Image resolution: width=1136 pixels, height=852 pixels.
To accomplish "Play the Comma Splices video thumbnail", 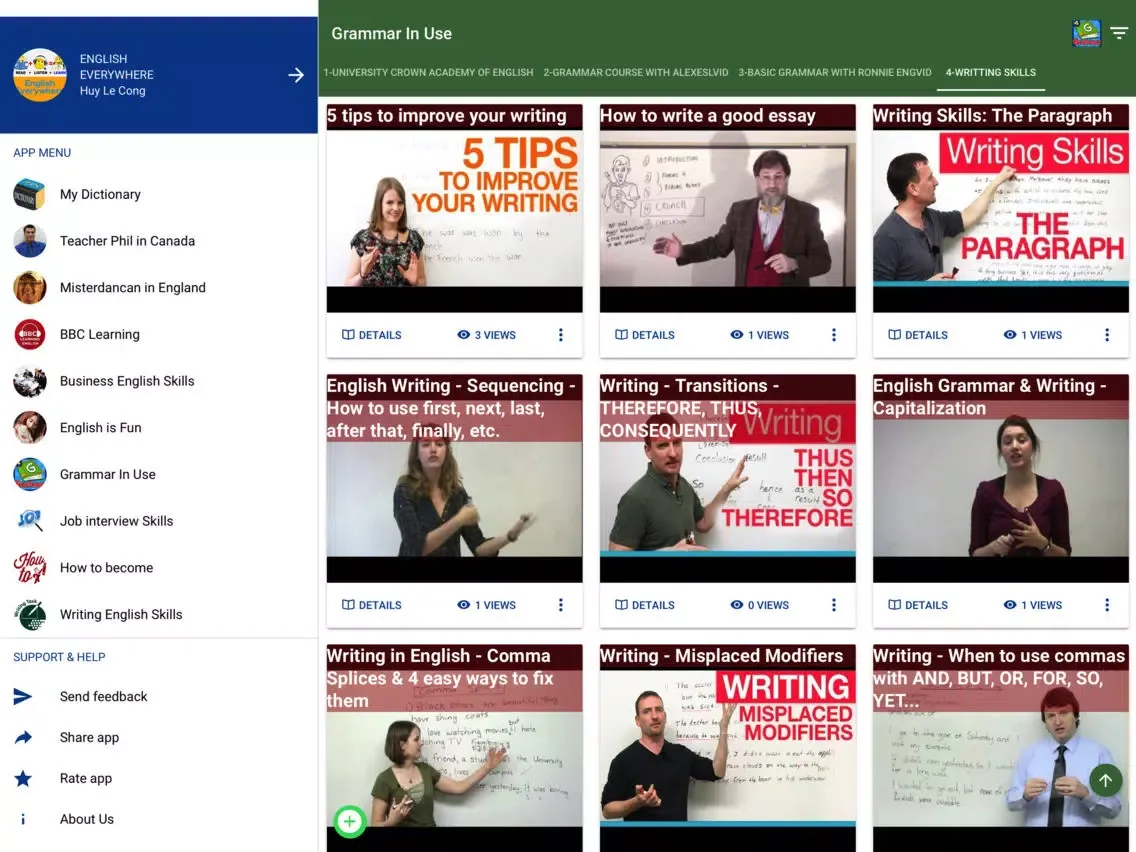I will pyautogui.click(x=454, y=748).
